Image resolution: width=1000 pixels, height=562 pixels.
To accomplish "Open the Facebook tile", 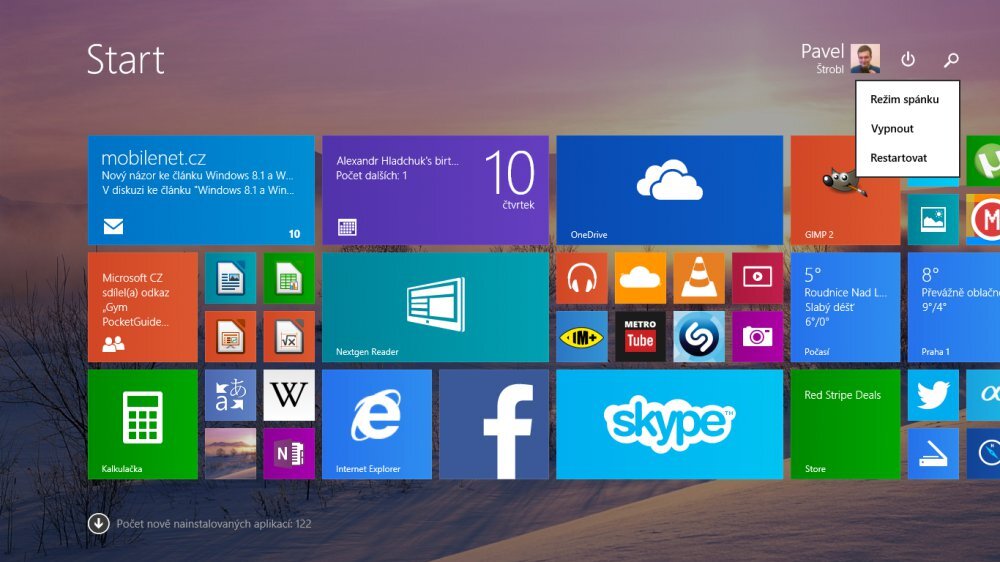I will tap(494, 424).
